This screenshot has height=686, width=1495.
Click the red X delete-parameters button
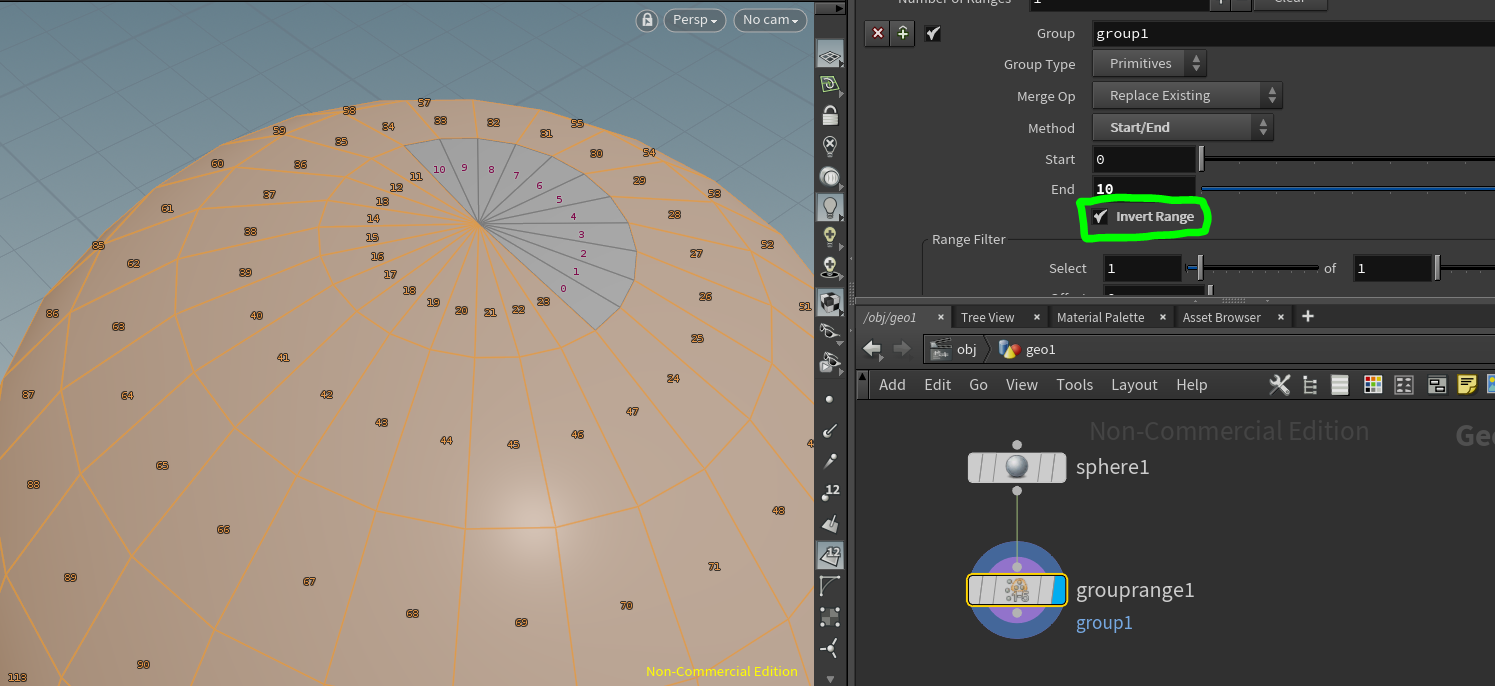[877, 33]
